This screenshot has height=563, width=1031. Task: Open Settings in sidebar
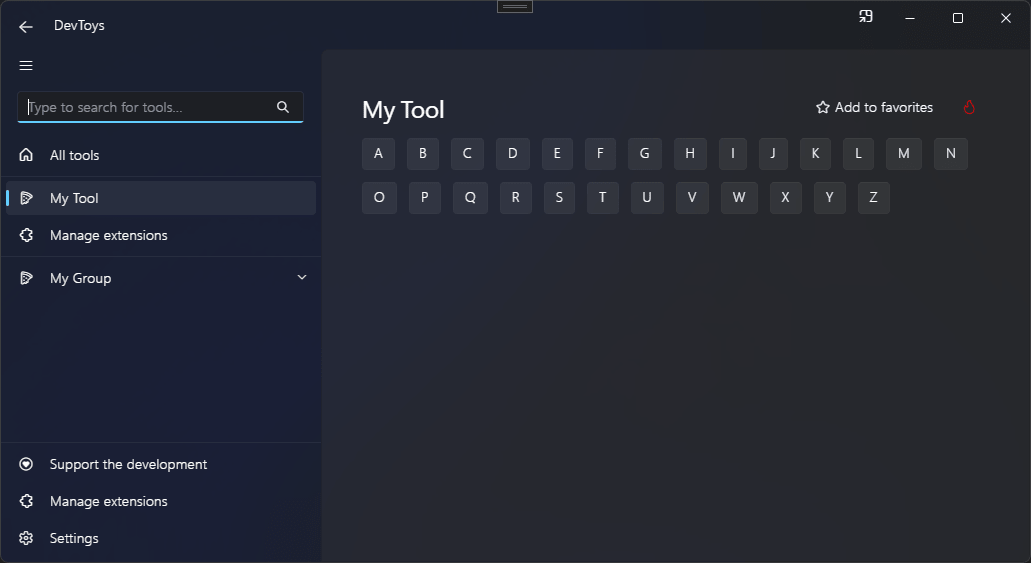point(161,538)
